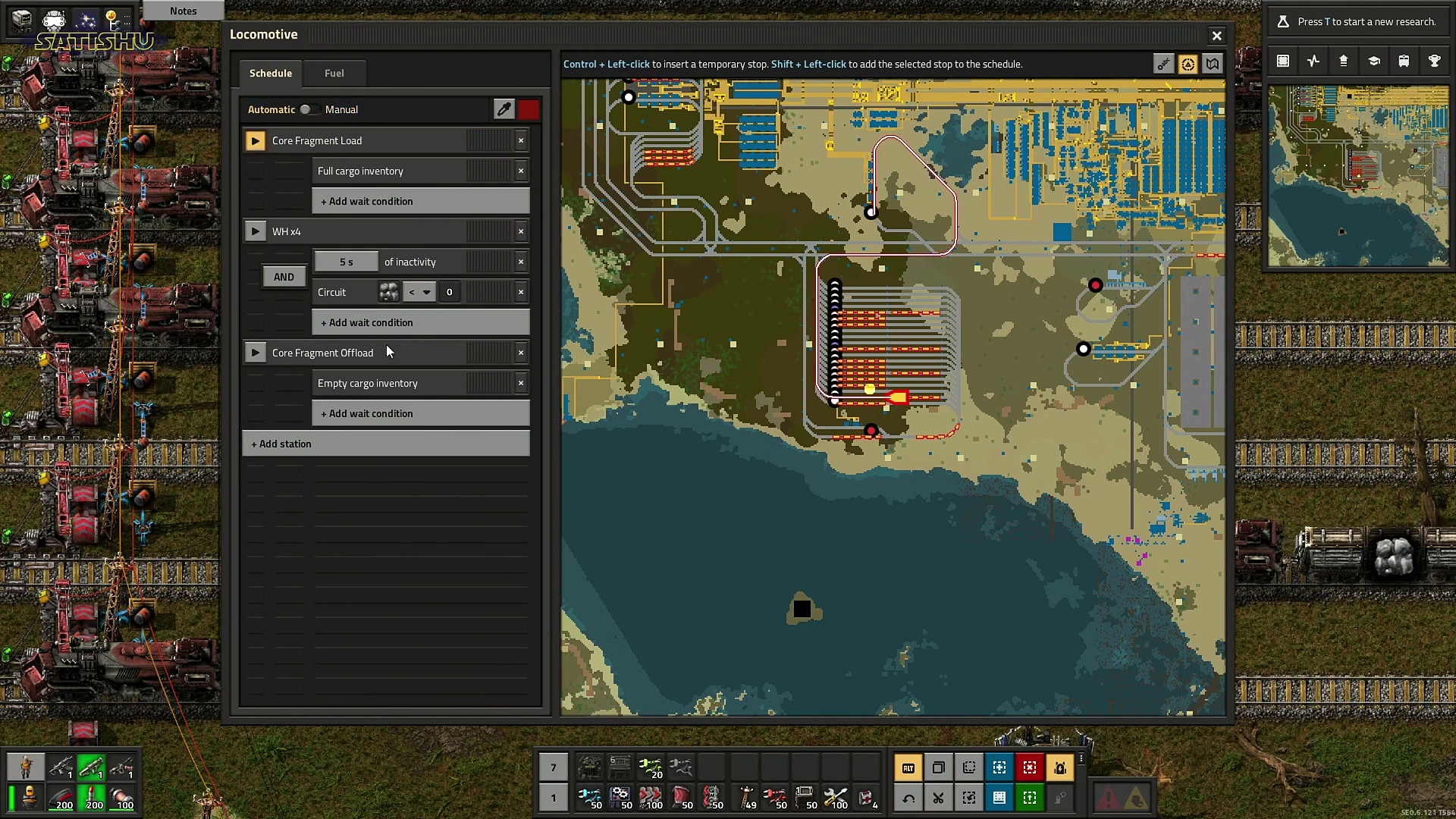Click the Undo arrow button
The height and width of the screenshot is (819, 1456).
point(908,798)
